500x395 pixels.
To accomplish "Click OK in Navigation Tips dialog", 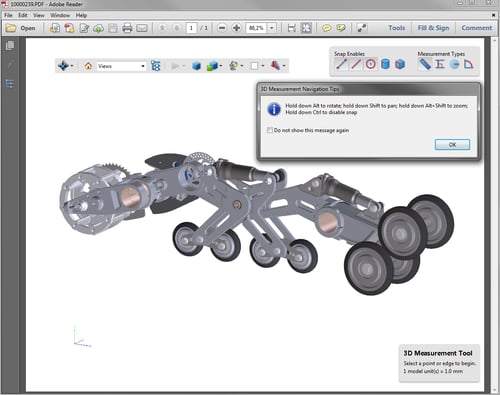I will [452, 144].
